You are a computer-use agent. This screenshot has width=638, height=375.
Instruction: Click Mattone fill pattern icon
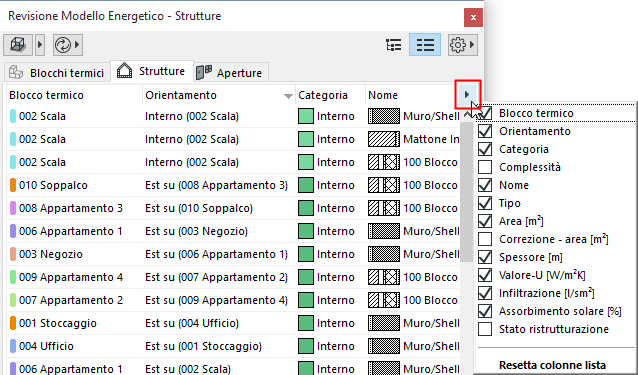384,139
